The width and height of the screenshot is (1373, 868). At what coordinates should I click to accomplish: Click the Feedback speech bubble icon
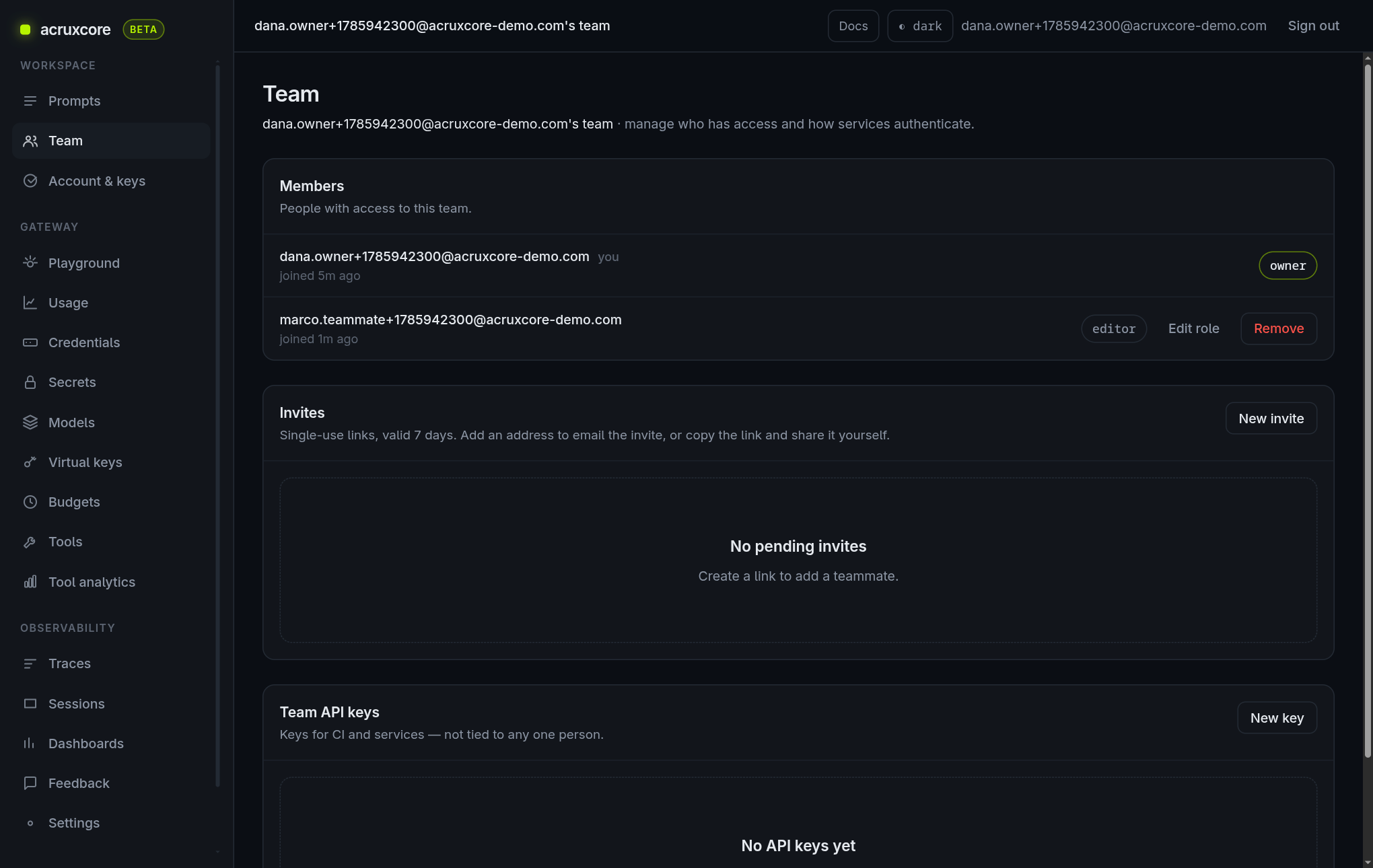point(30,783)
